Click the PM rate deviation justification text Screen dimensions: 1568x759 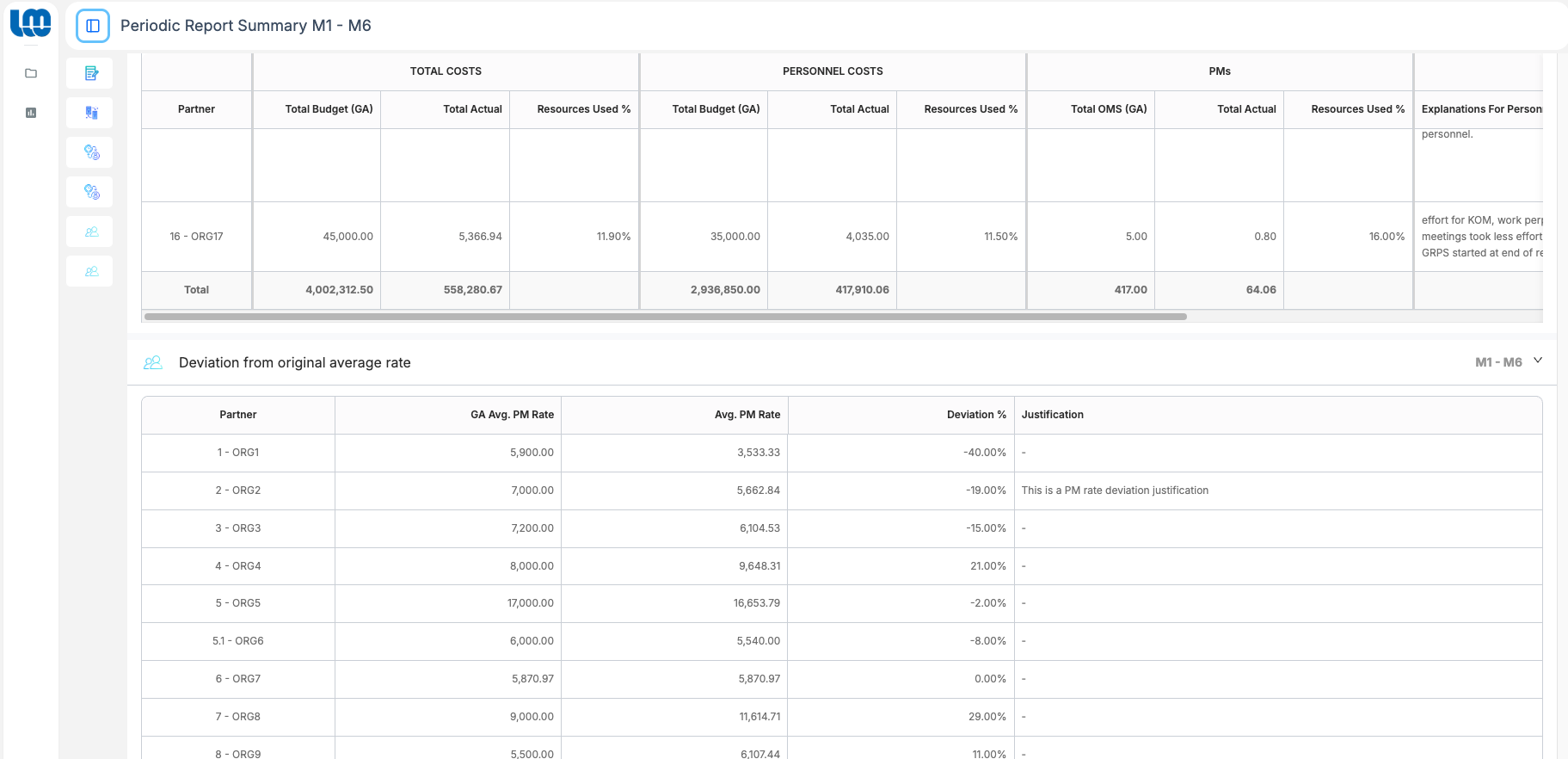[x=1115, y=491]
